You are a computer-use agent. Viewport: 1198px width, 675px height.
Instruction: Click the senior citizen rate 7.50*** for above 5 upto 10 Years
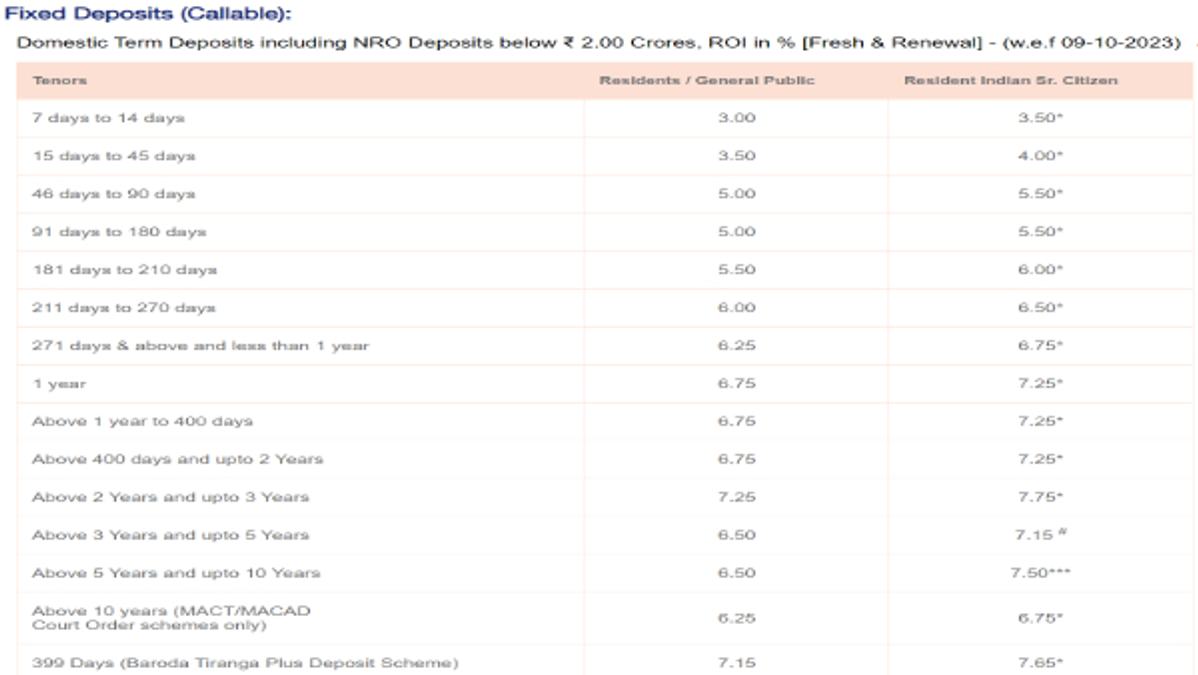pos(1040,573)
